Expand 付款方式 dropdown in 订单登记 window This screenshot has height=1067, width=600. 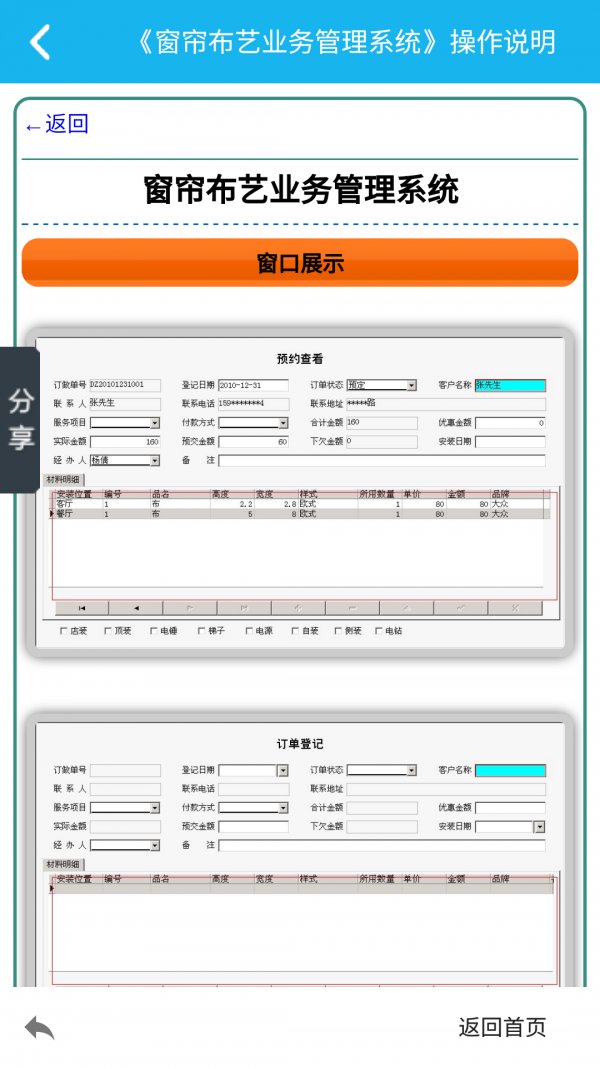click(x=284, y=808)
